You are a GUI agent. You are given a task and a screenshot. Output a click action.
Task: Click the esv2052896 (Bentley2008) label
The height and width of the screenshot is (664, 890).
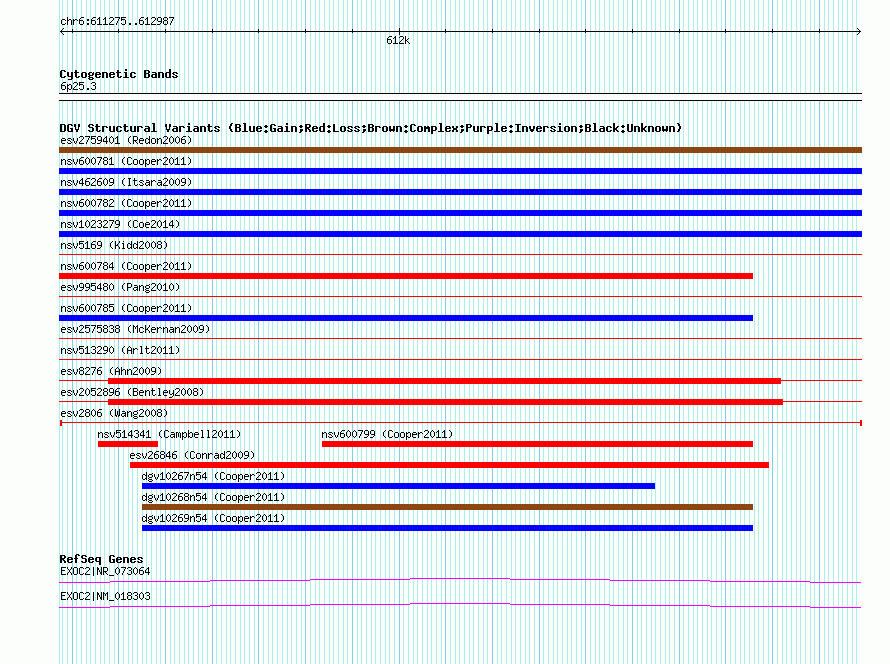point(132,392)
